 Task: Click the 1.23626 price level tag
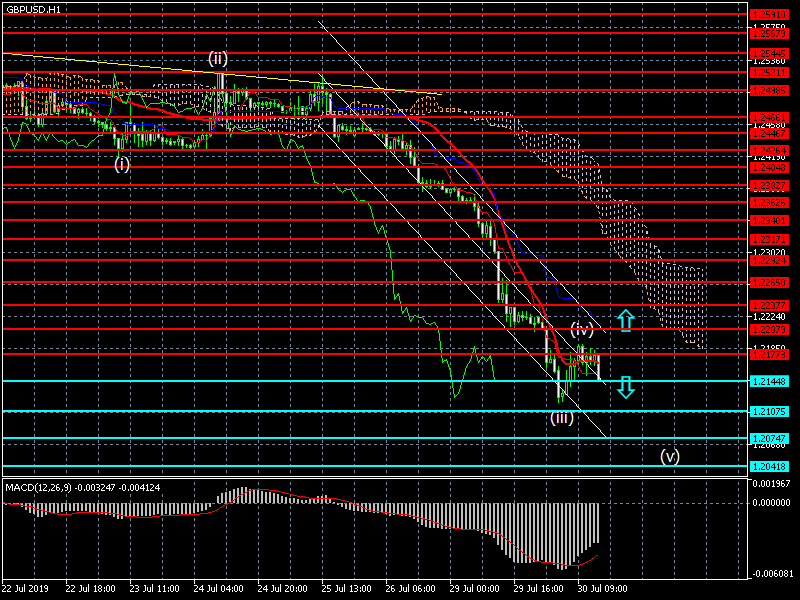(x=769, y=203)
